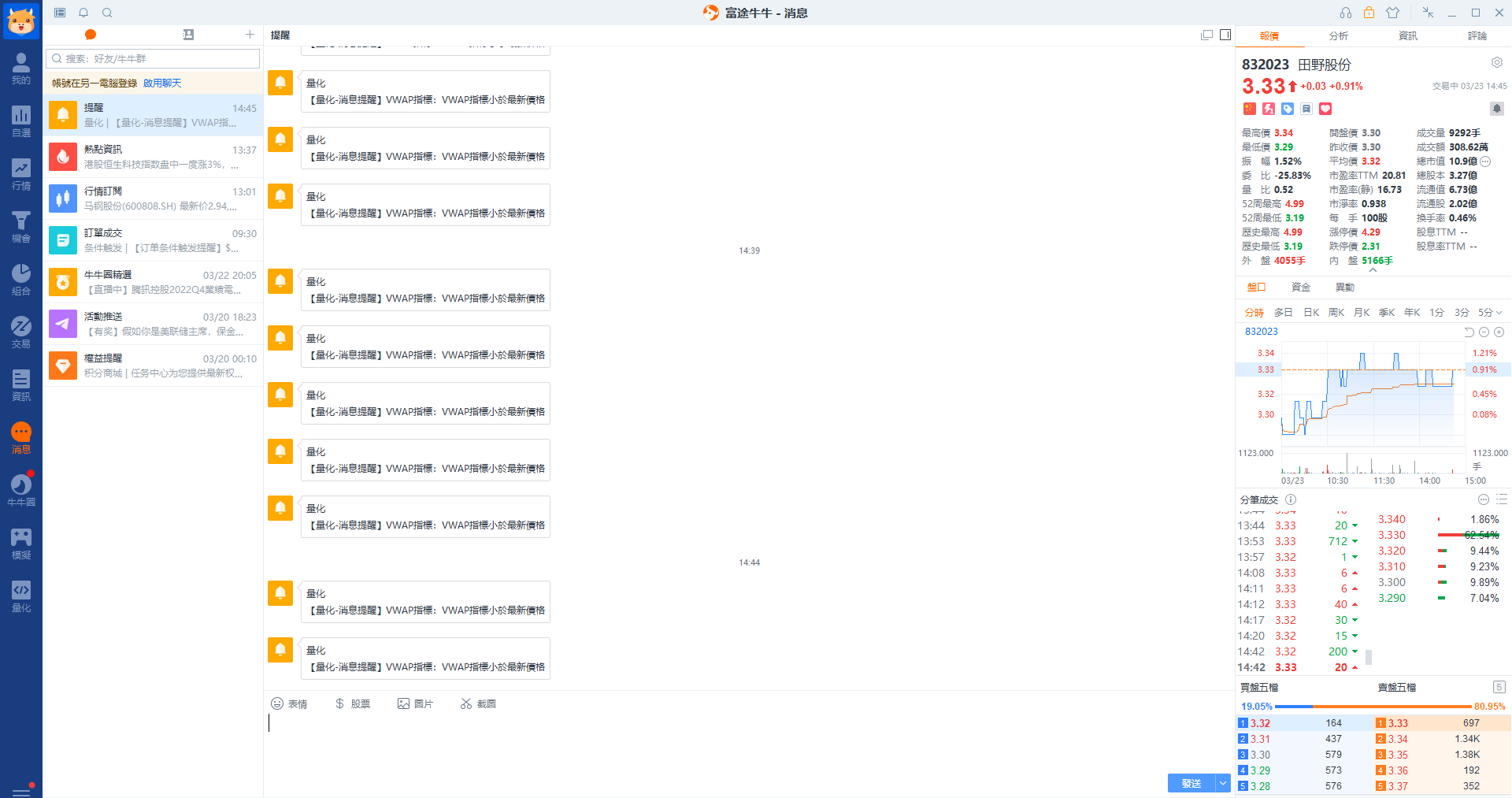
Task: Open the tick trades list view icon
Action: coord(1502,499)
